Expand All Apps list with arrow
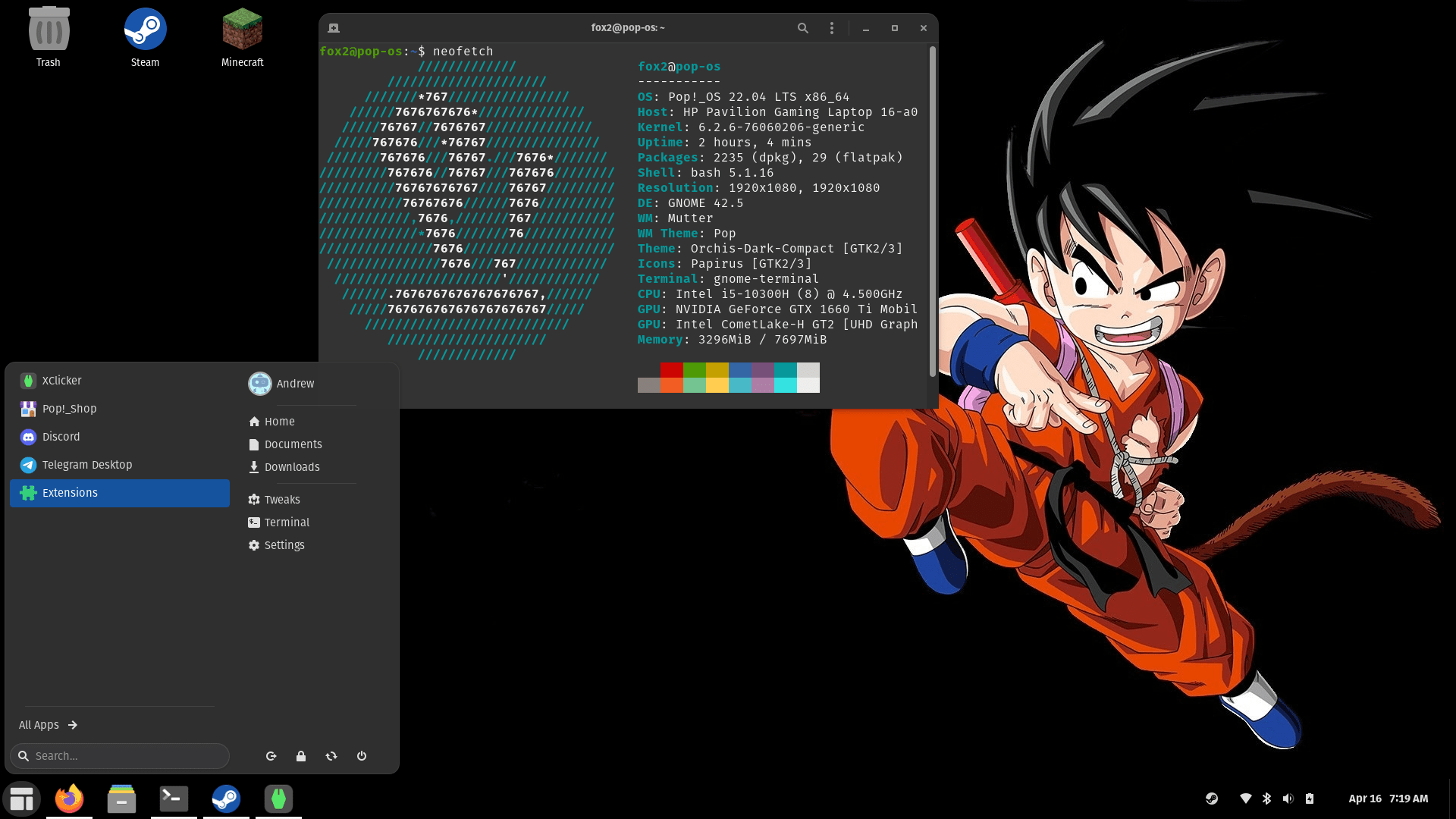Viewport: 1456px width, 819px height. tap(73, 725)
